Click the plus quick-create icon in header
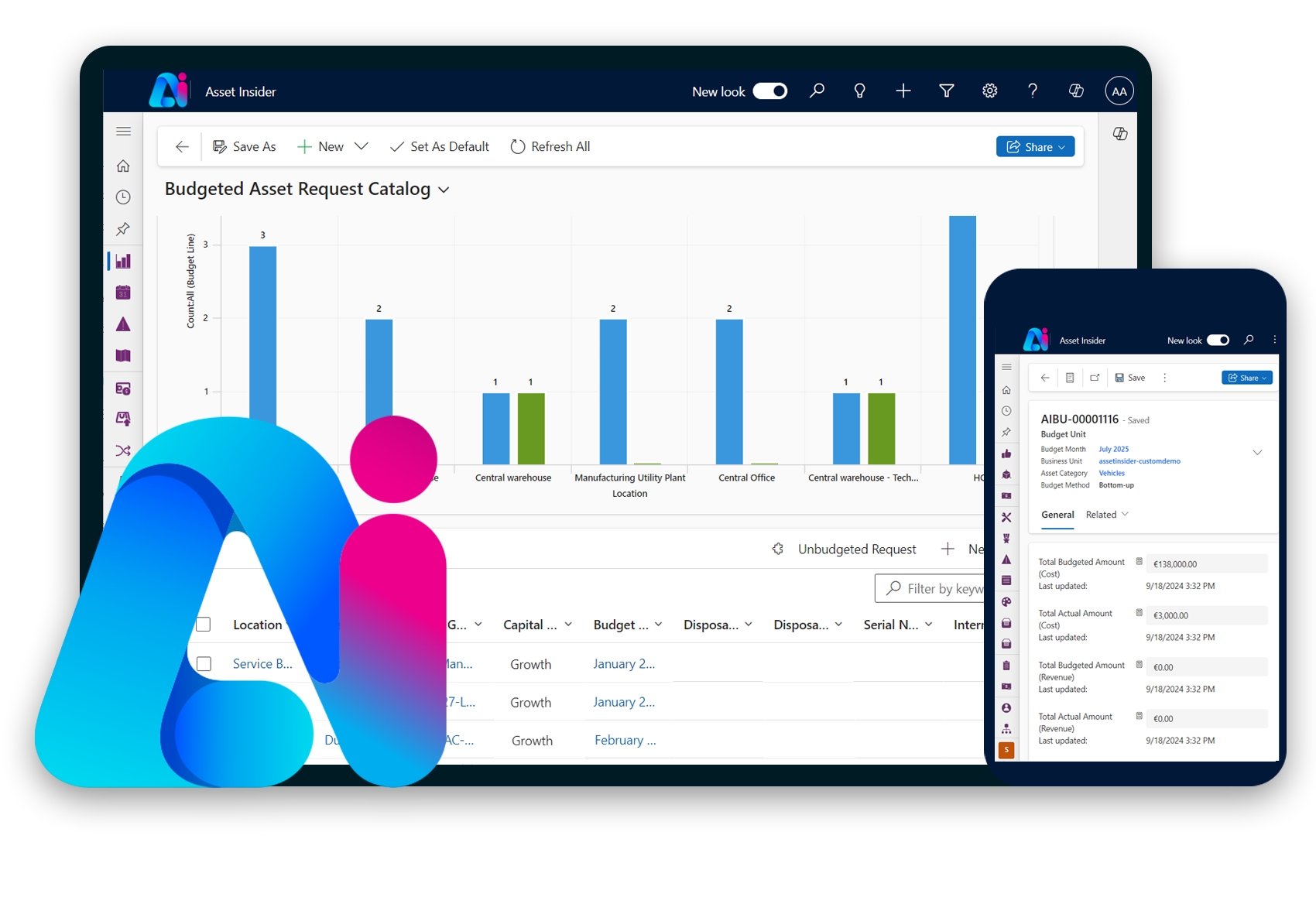The width and height of the screenshot is (1316, 897). click(x=903, y=91)
